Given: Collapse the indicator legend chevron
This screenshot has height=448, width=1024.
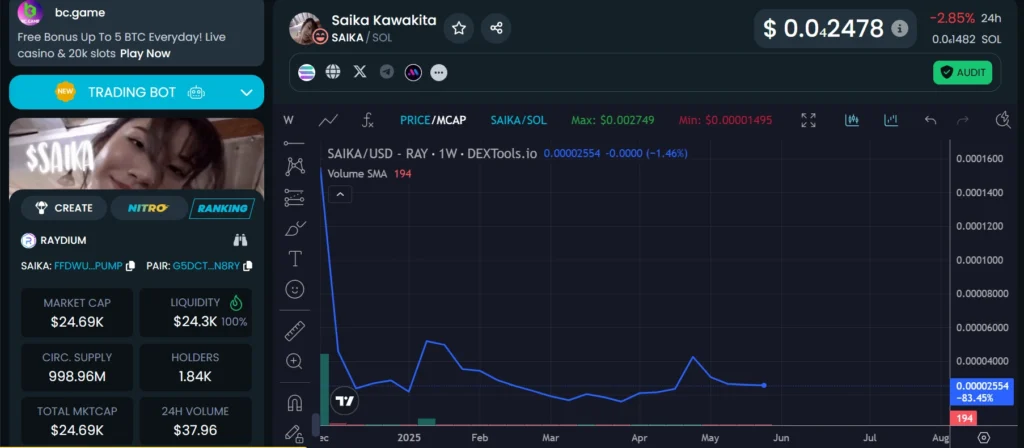Looking at the screenshot, I should pos(340,194).
